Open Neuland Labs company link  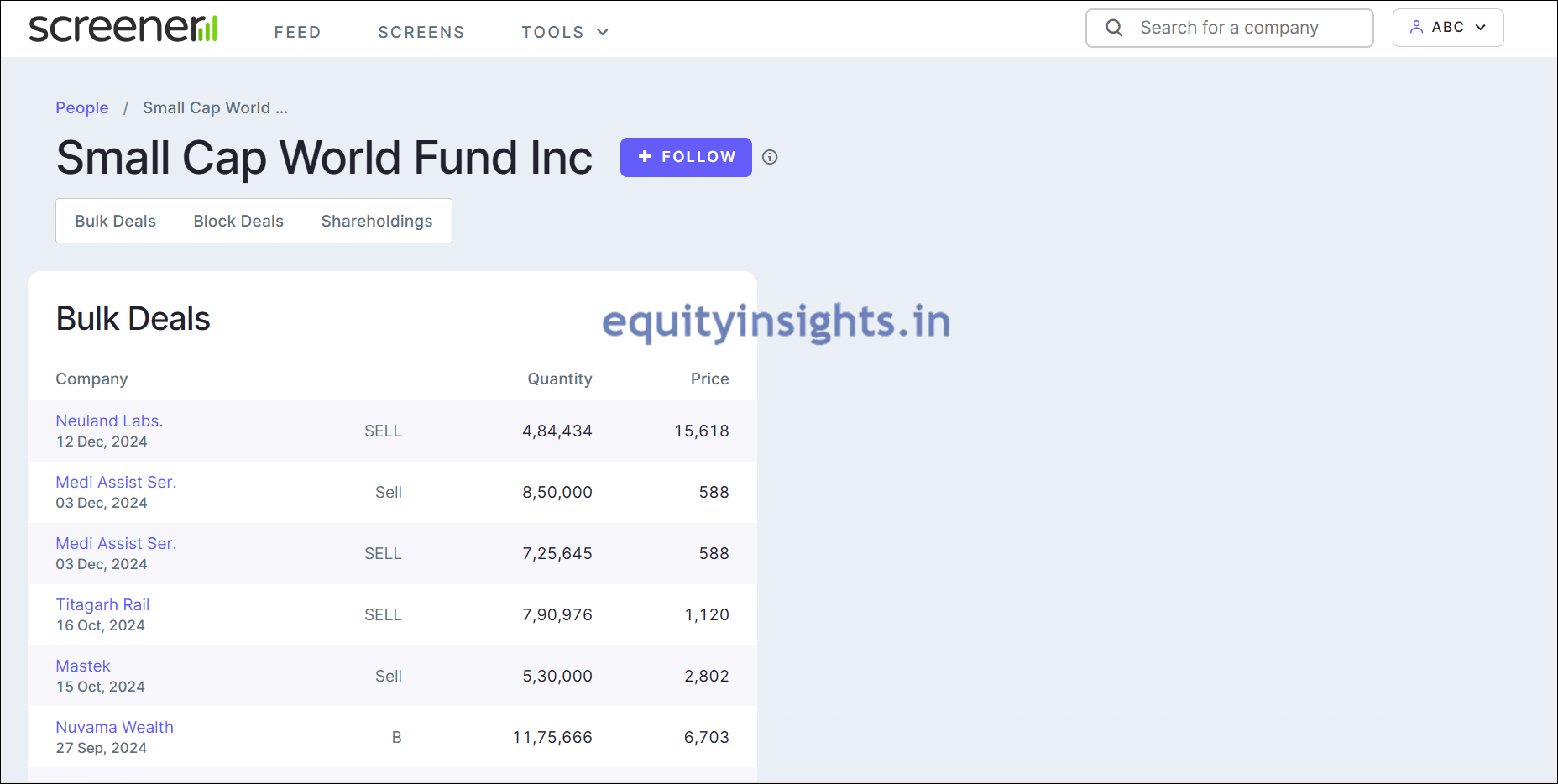(109, 421)
